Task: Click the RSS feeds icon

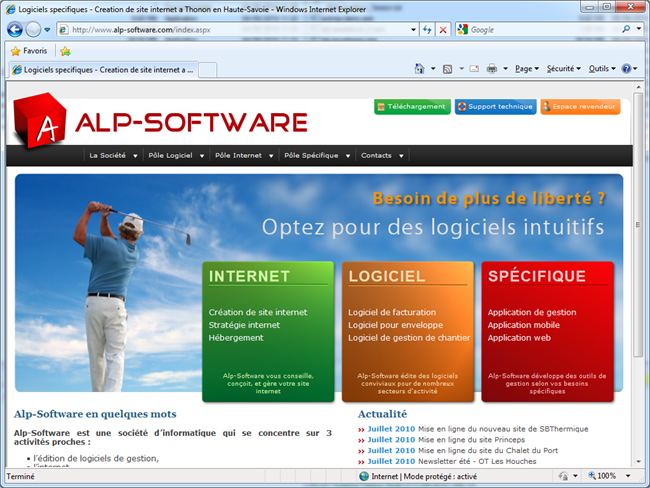Action: 448,69
